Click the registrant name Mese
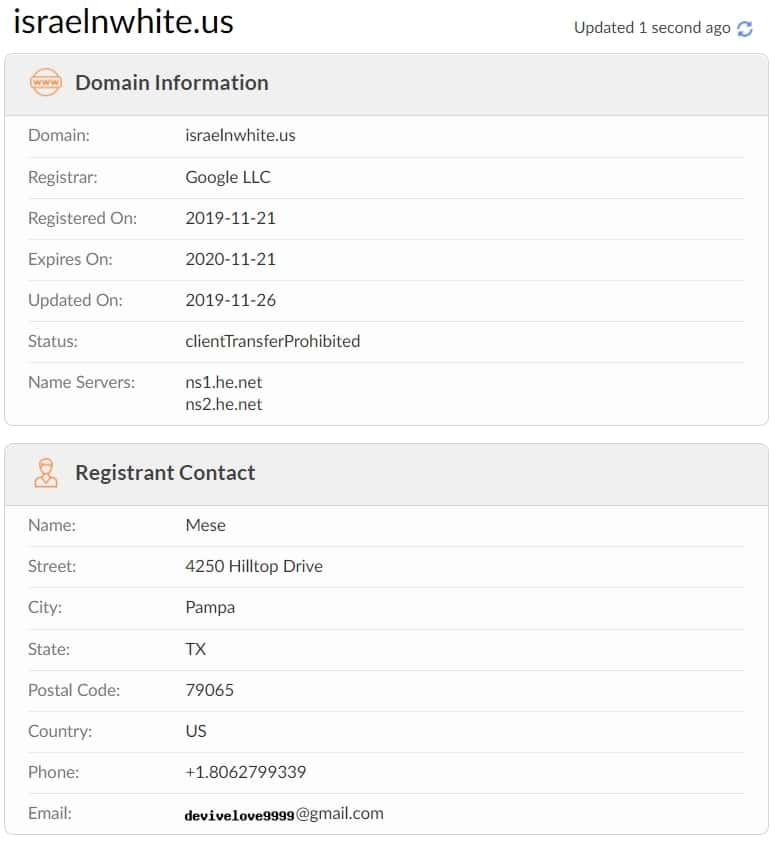The image size is (778, 843). [205, 525]
